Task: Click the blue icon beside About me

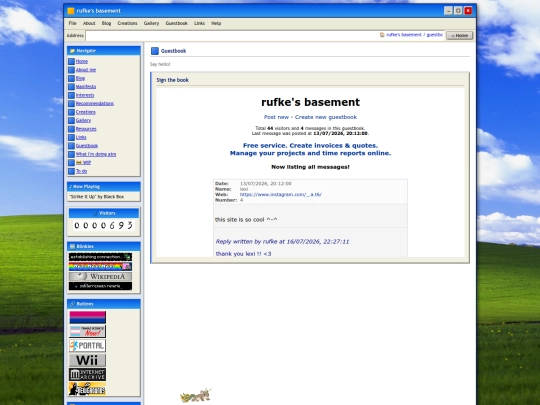Action: pyautogui.click(x=71, y=70)
